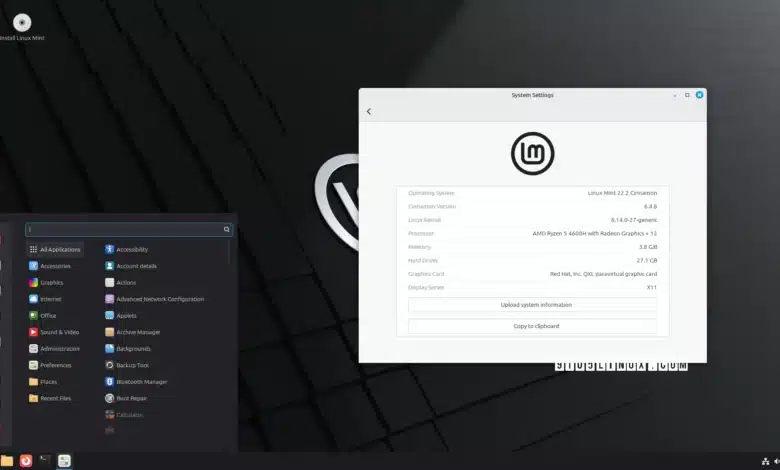Click the magnifier icon in menu search
Screen dimensions: 780x470
(x=226, y=229)
